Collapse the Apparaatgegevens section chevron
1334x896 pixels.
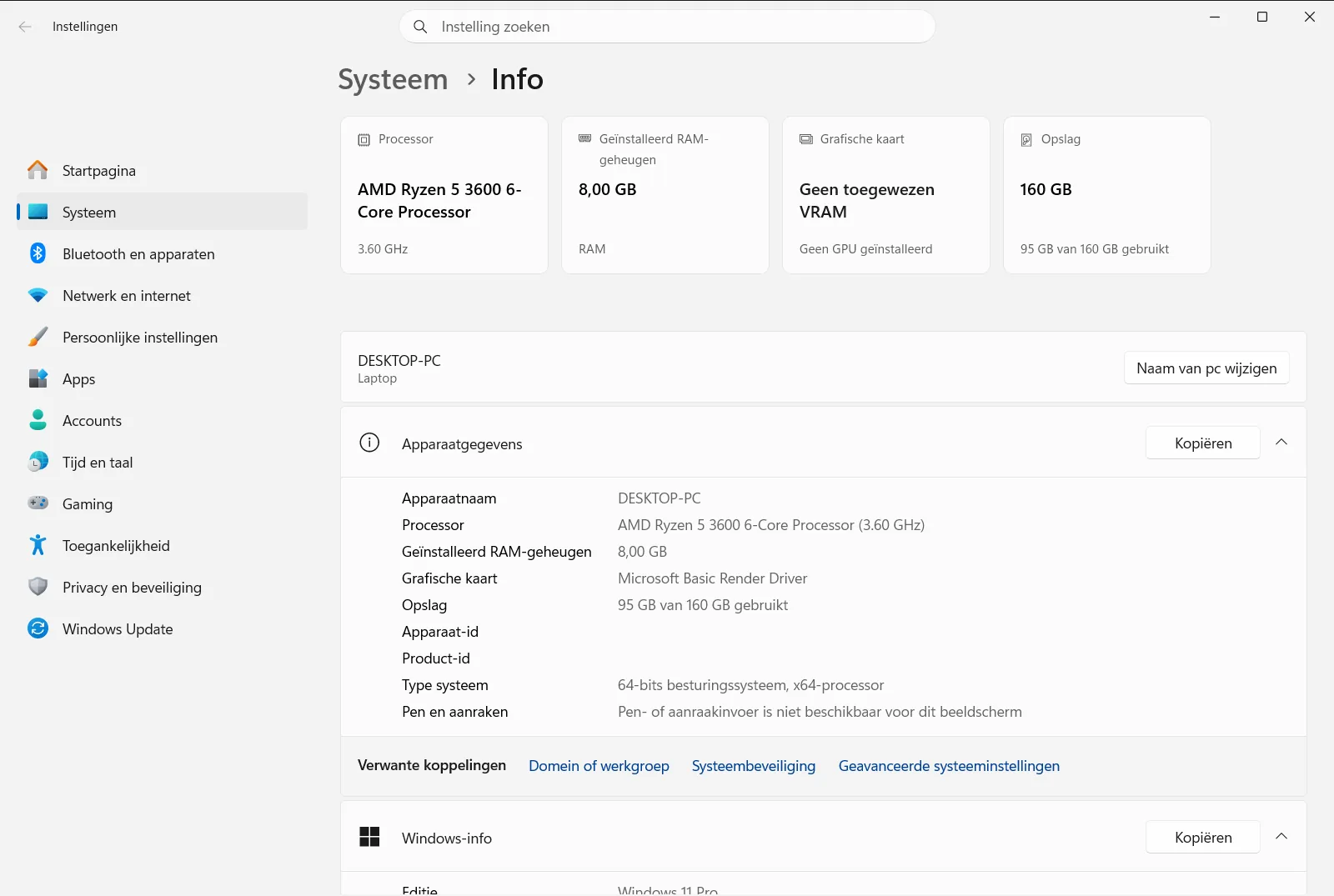click(1281, 443)
